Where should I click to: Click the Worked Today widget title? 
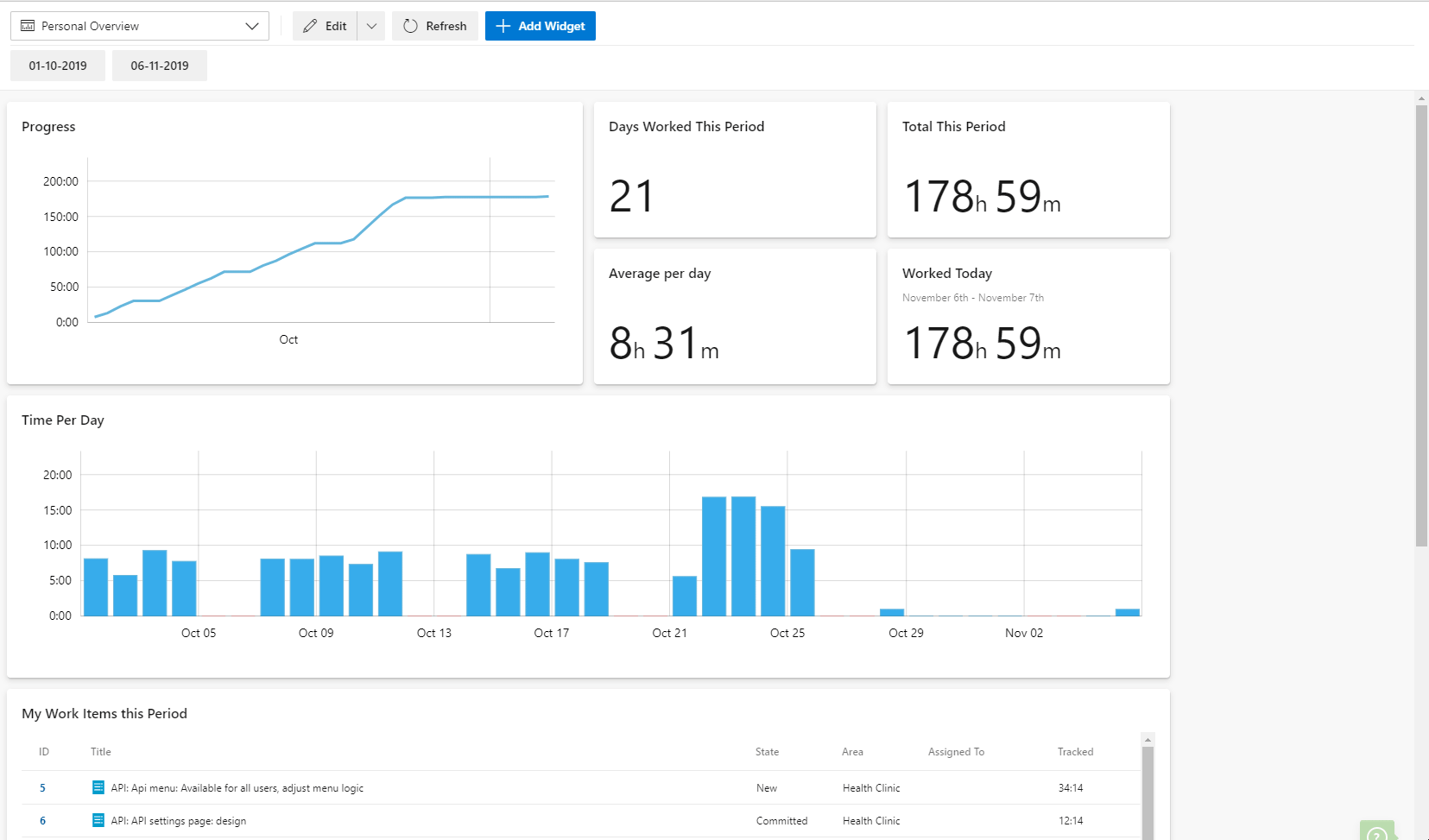click(x=947, y=274)
